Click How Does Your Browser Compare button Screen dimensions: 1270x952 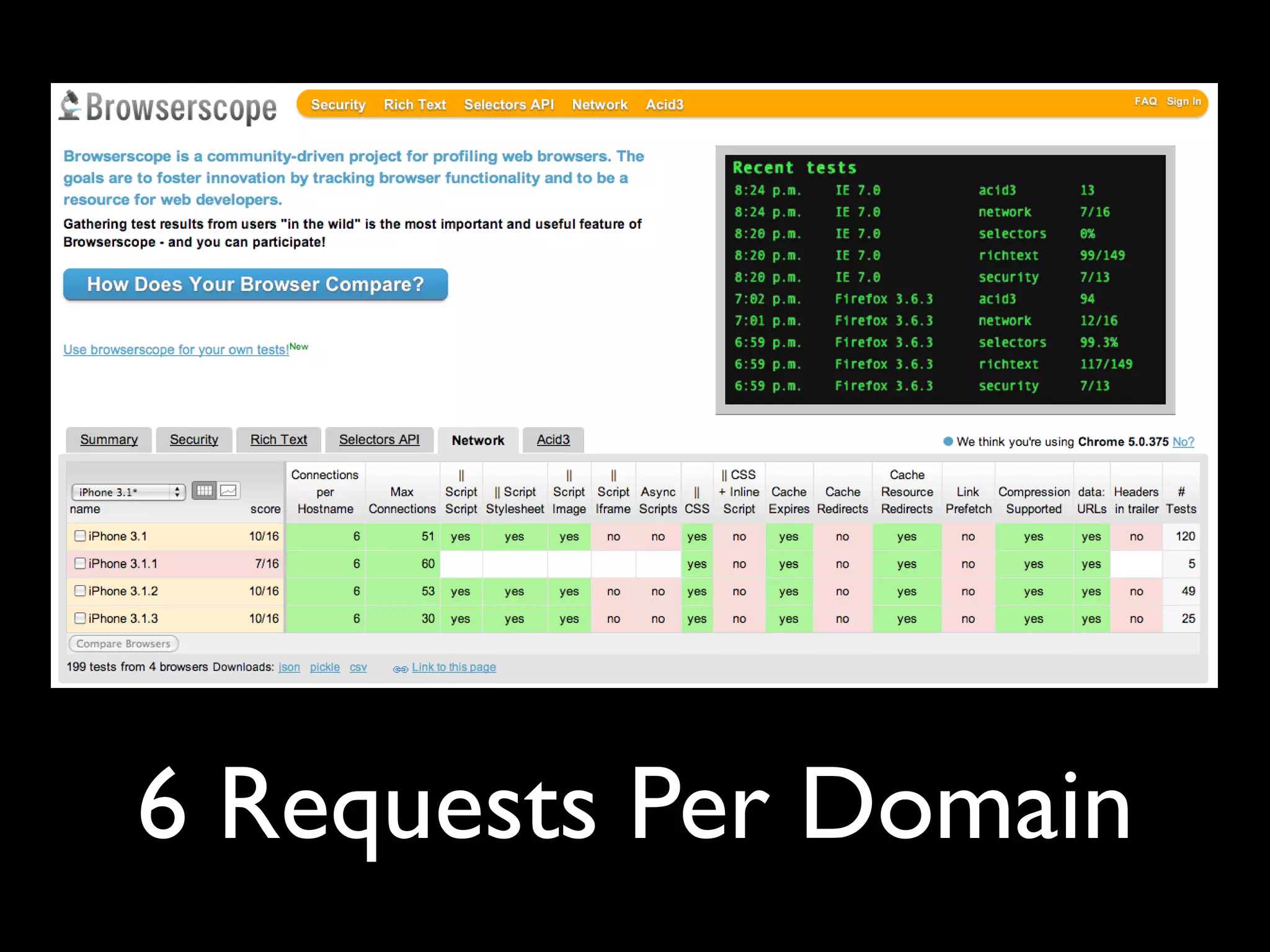coord(255,284)
